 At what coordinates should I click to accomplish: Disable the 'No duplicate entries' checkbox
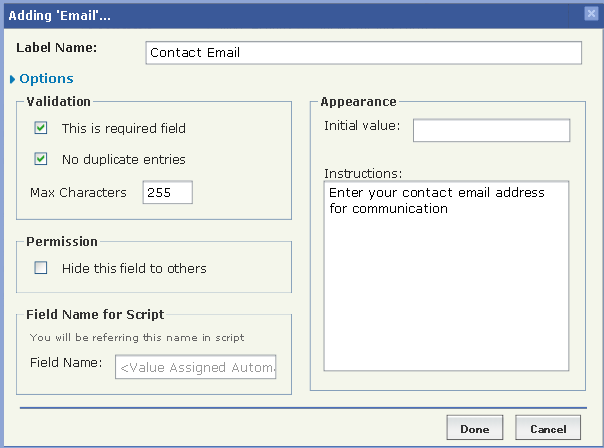coord(41,159)
